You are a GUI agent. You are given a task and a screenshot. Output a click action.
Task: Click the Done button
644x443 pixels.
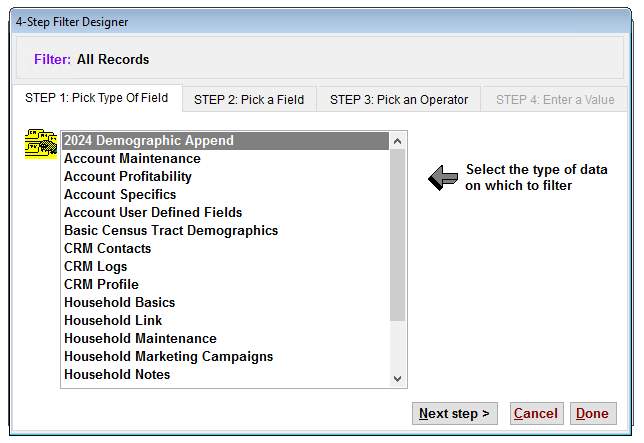tap(593, 413)
